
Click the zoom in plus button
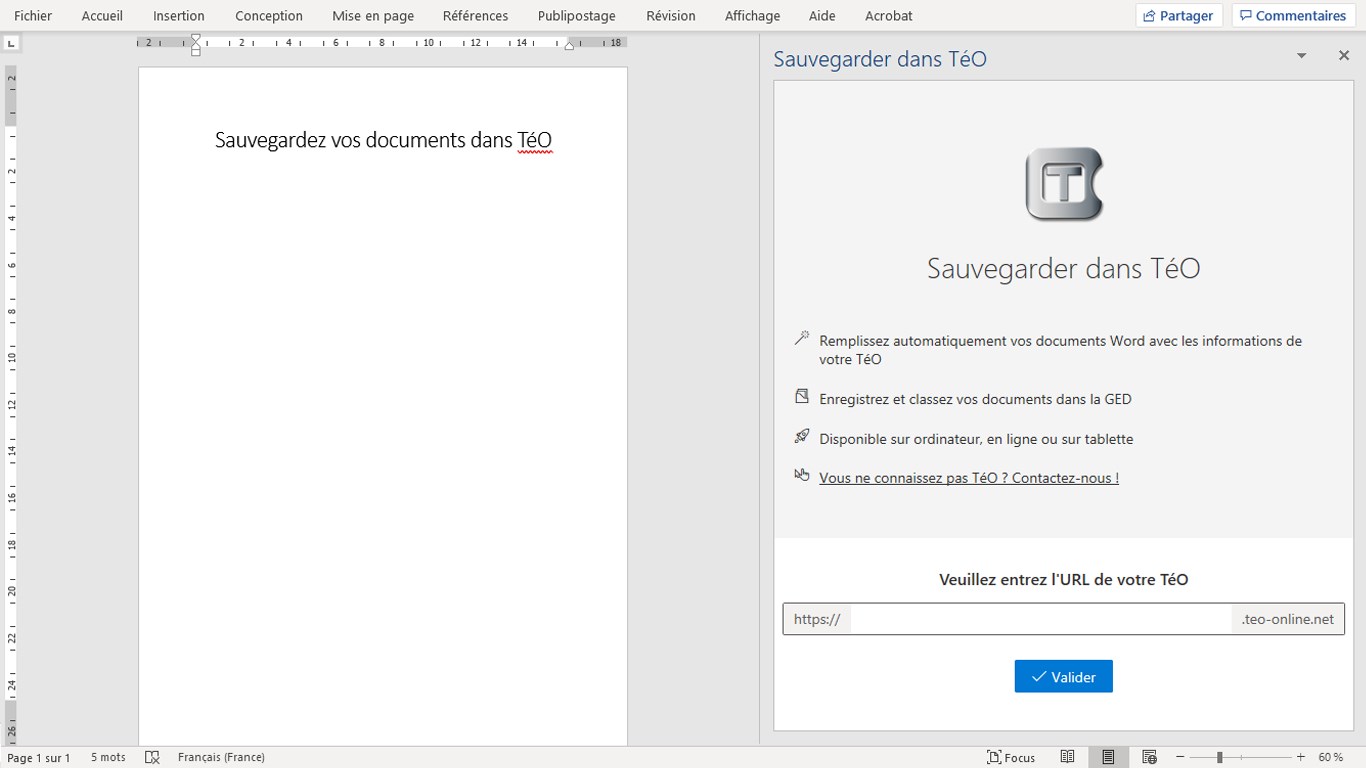point(1301,758)
